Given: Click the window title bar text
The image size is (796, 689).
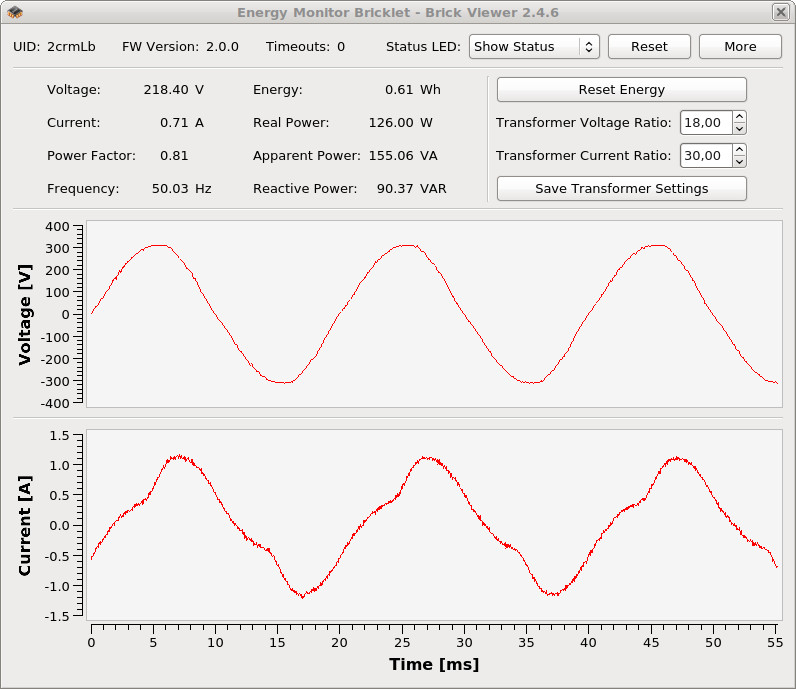Looking at the screenshot, I should click(397, 12).
